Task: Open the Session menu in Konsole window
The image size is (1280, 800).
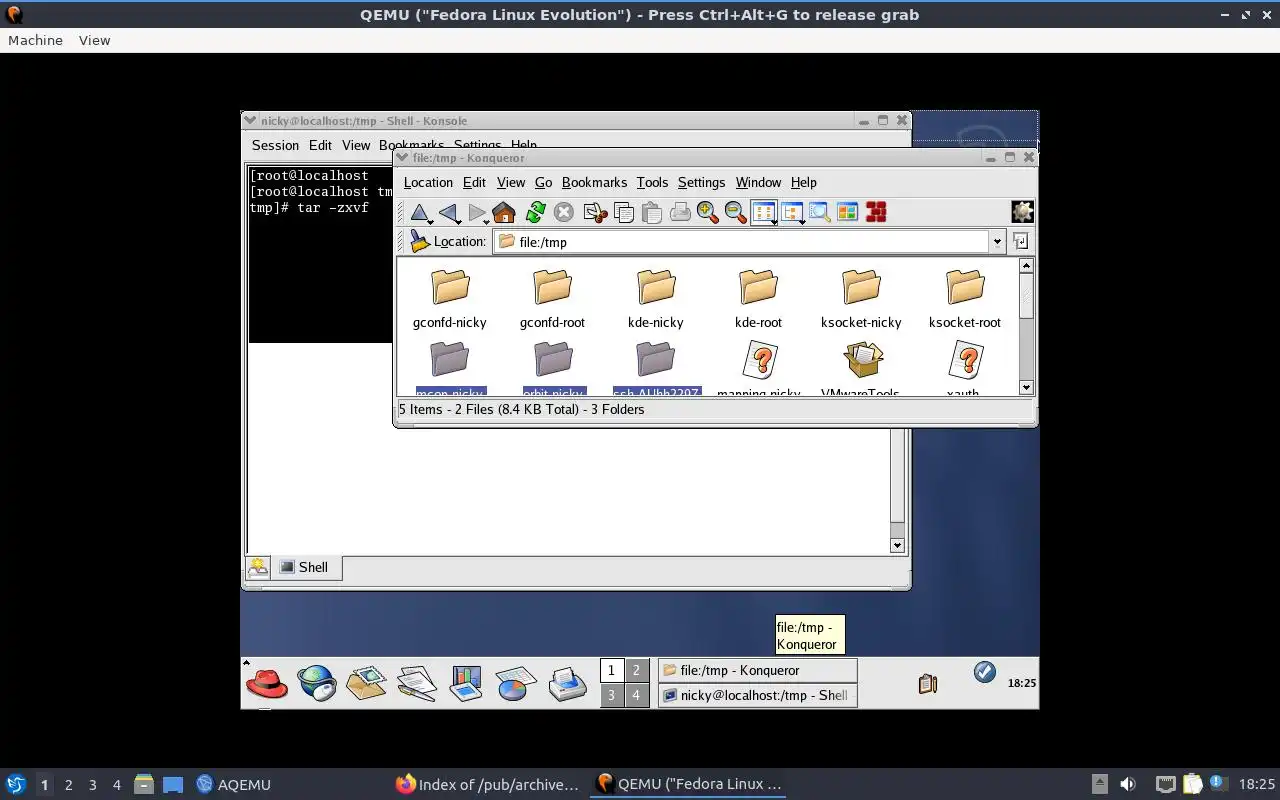Action: pos(275,145)
